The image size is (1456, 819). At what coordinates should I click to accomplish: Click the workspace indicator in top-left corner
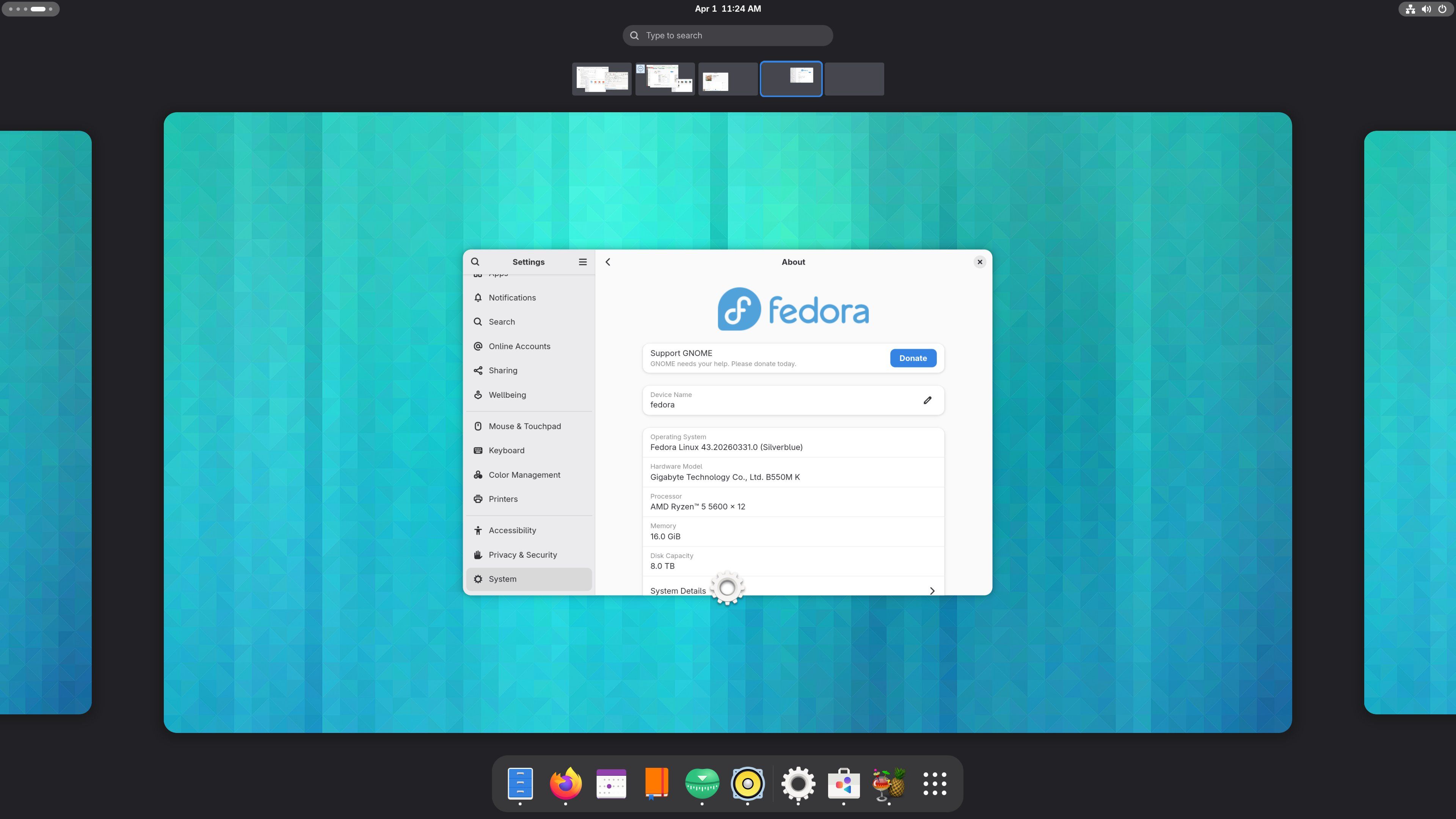point(30,9)
